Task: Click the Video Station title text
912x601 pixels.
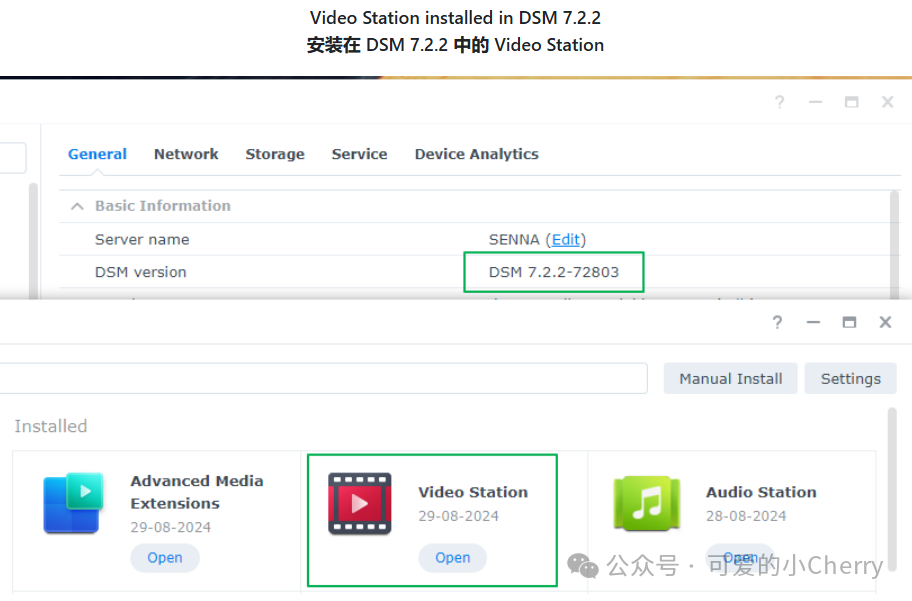Action: [473, 492]
